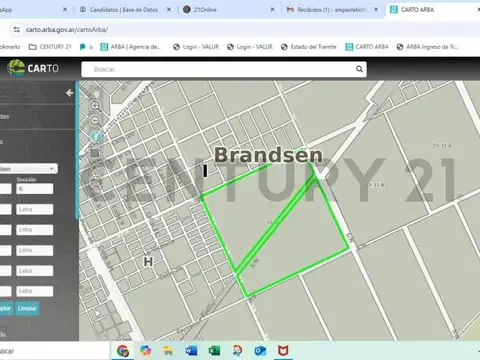Open the partido dropdown ending in 'sen'
The image size is (480, 360).
point(28,169)
